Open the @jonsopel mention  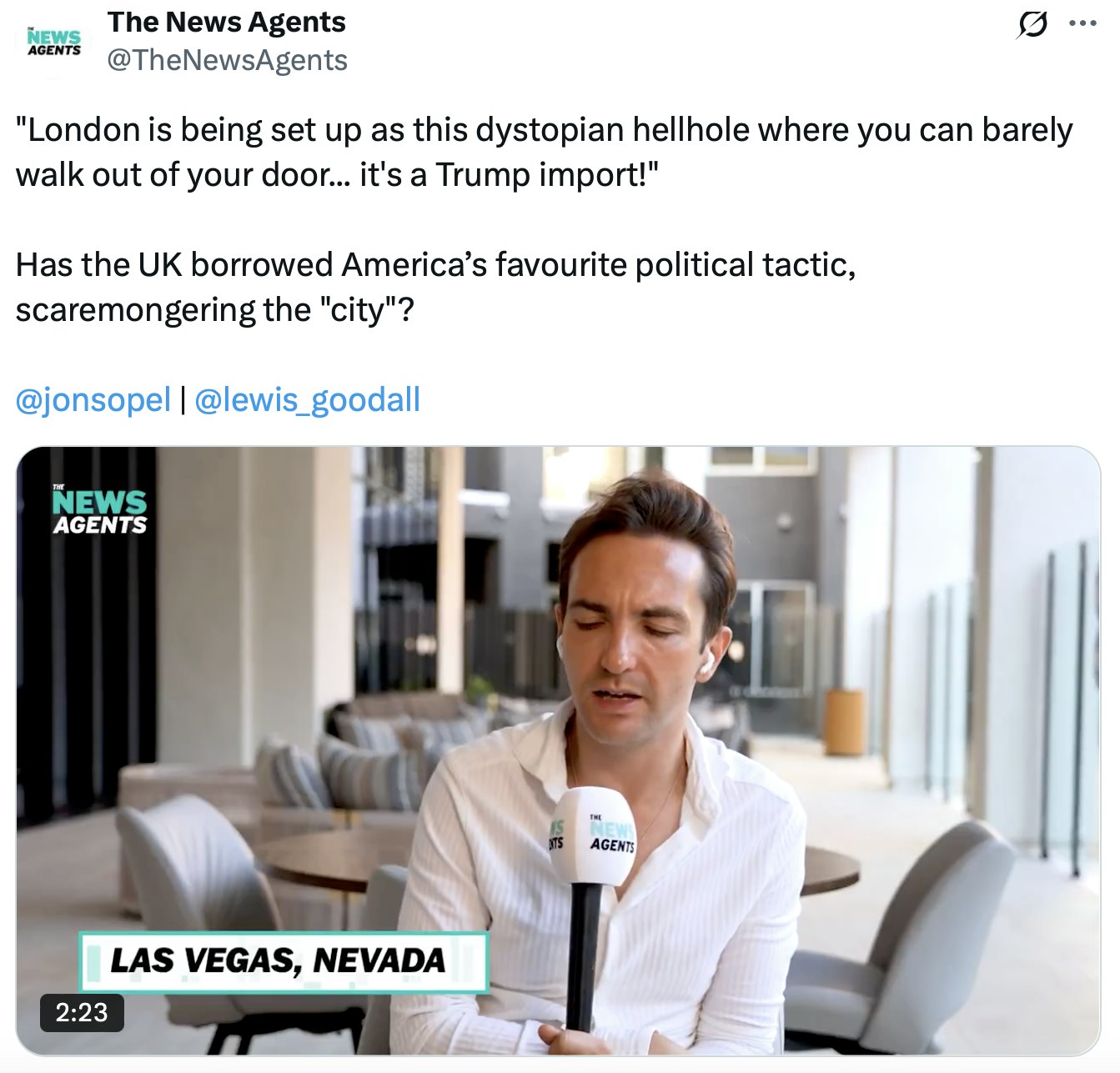[x=93, y=399]
